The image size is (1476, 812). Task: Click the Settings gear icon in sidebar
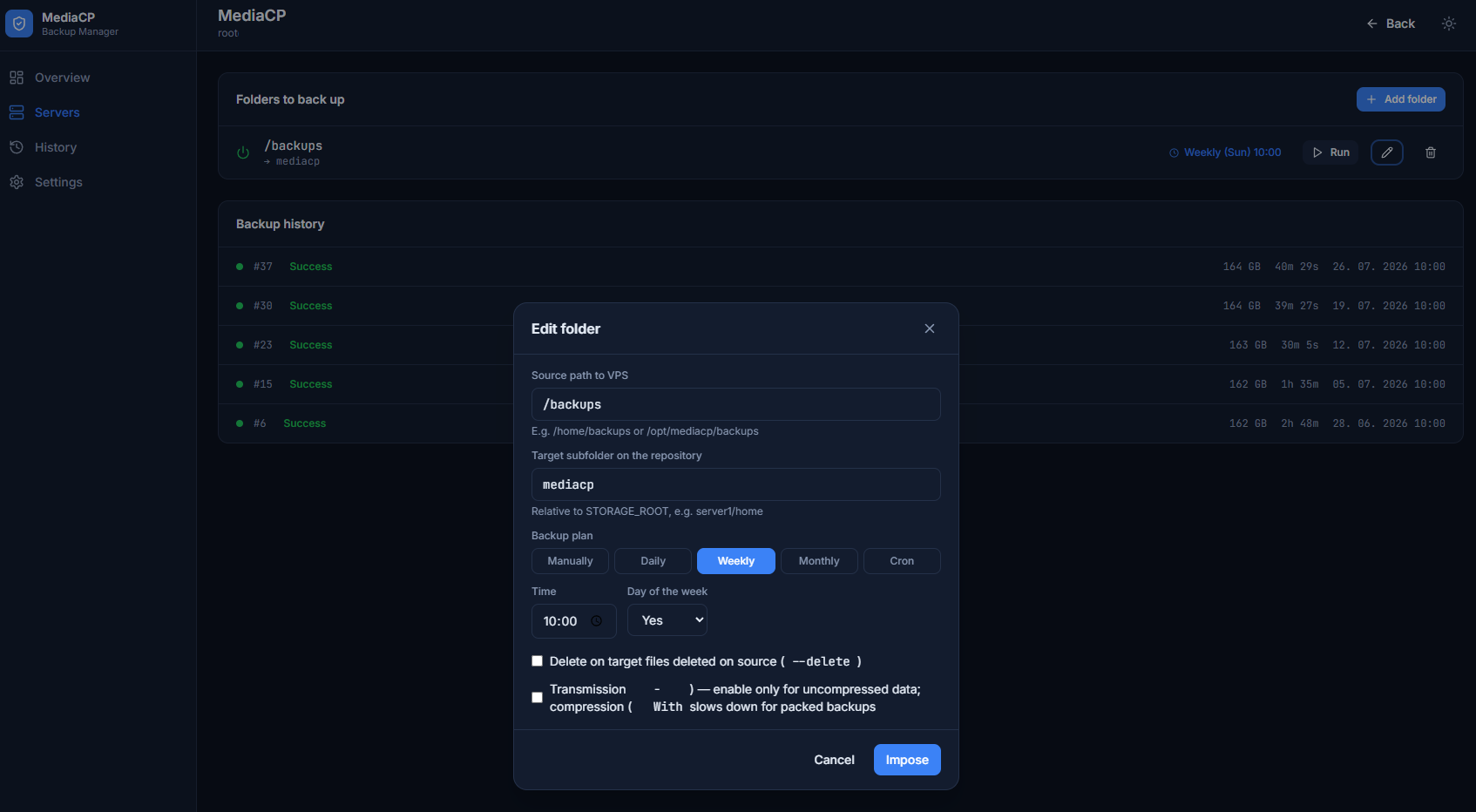(x=17, y=182)
